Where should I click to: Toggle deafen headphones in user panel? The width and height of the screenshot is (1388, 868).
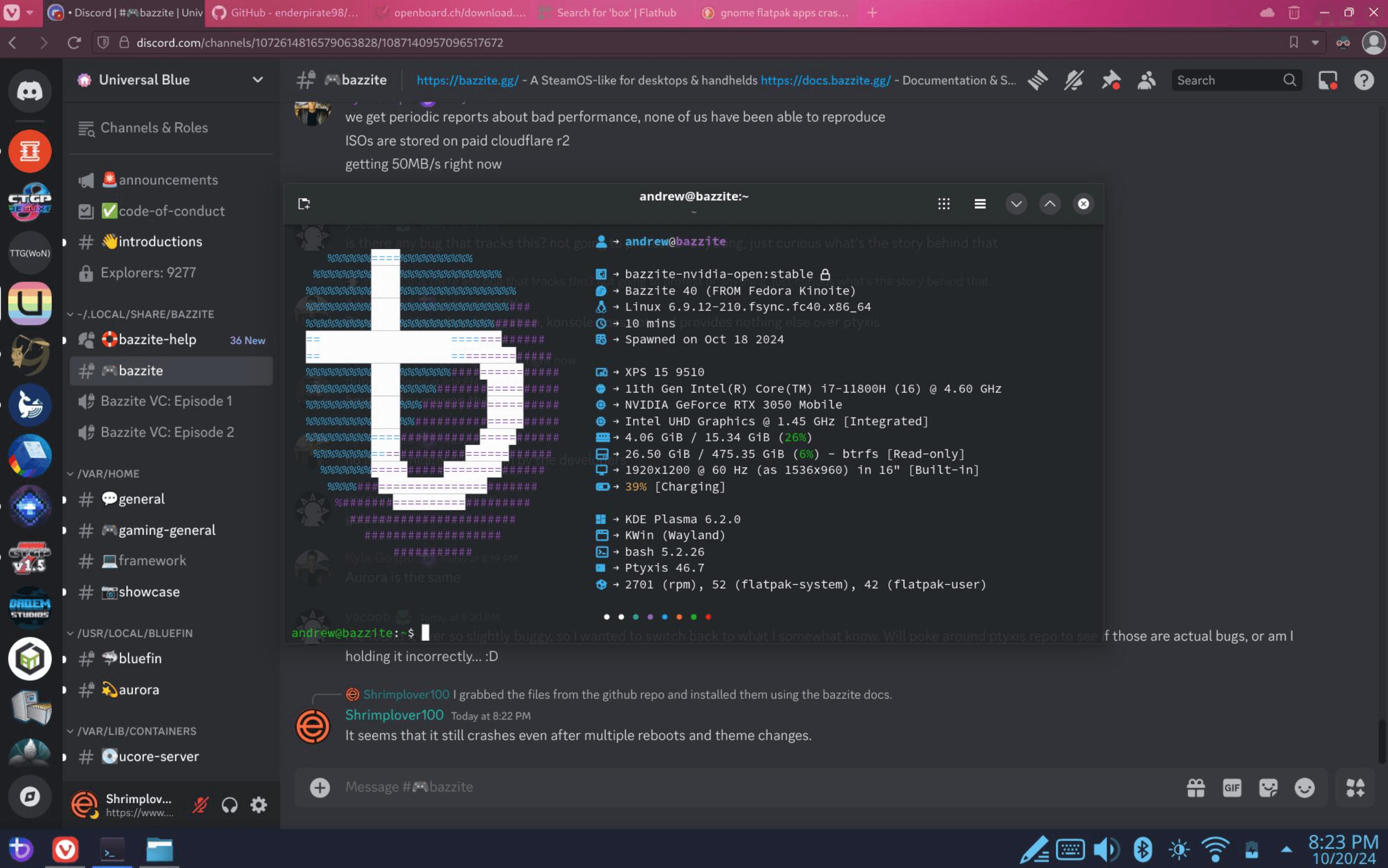pos(230,805)
